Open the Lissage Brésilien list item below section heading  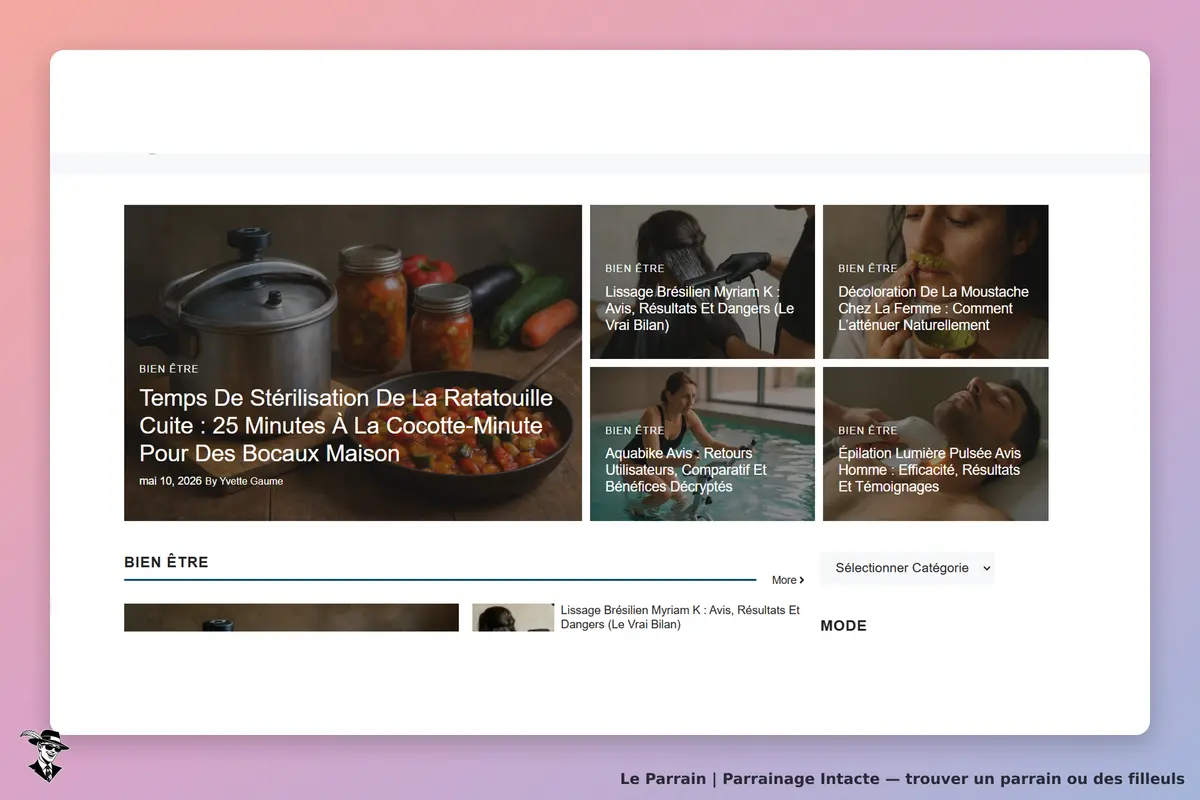680,617
